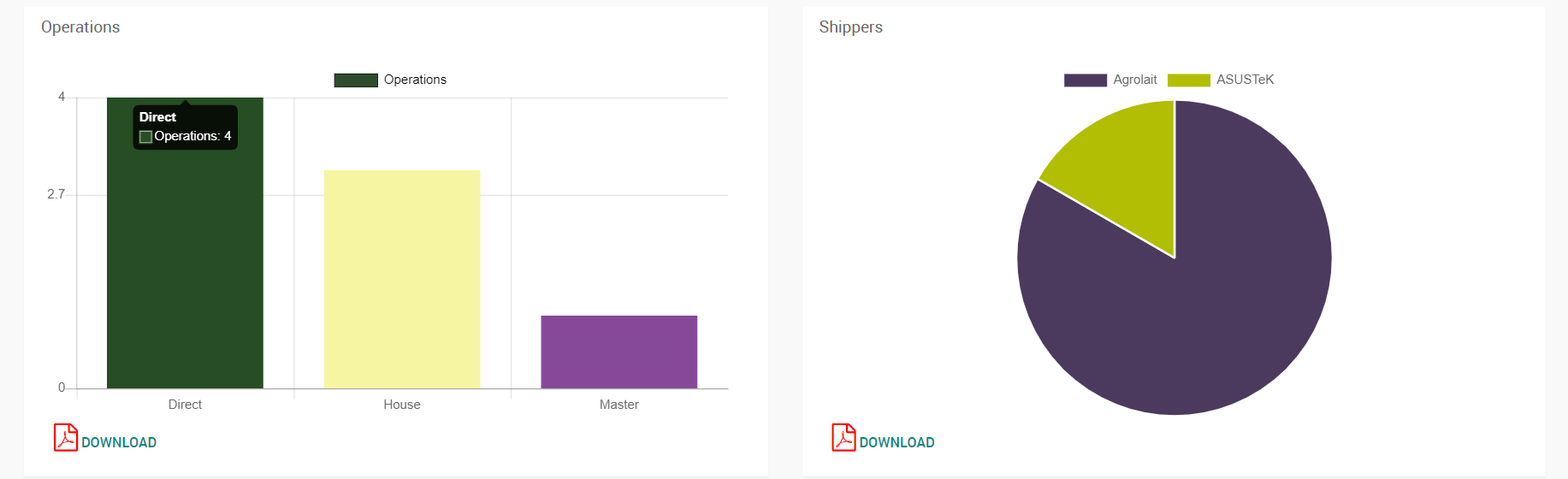1568x479 pixels.
Task: Click the purple Agrolait legend swatch
Action: click(1085, 80)
